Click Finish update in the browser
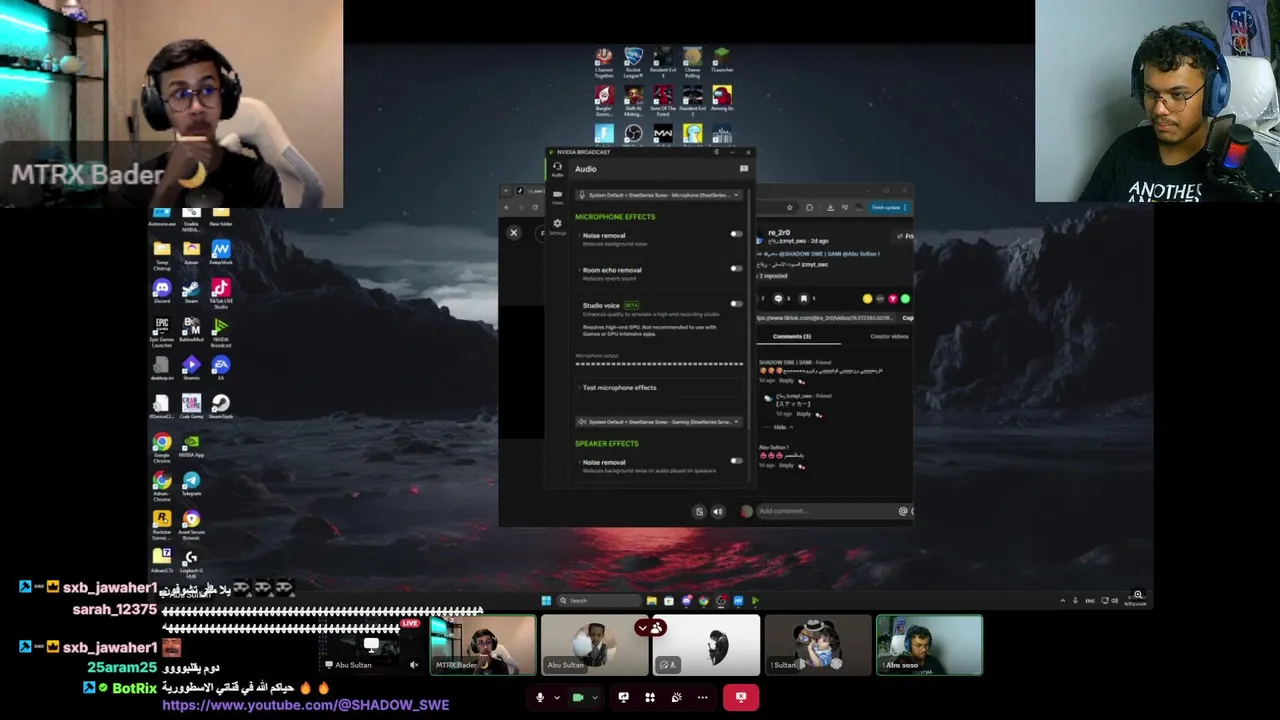This screenshot has height=720, width=1280. (x=888, y=208)
